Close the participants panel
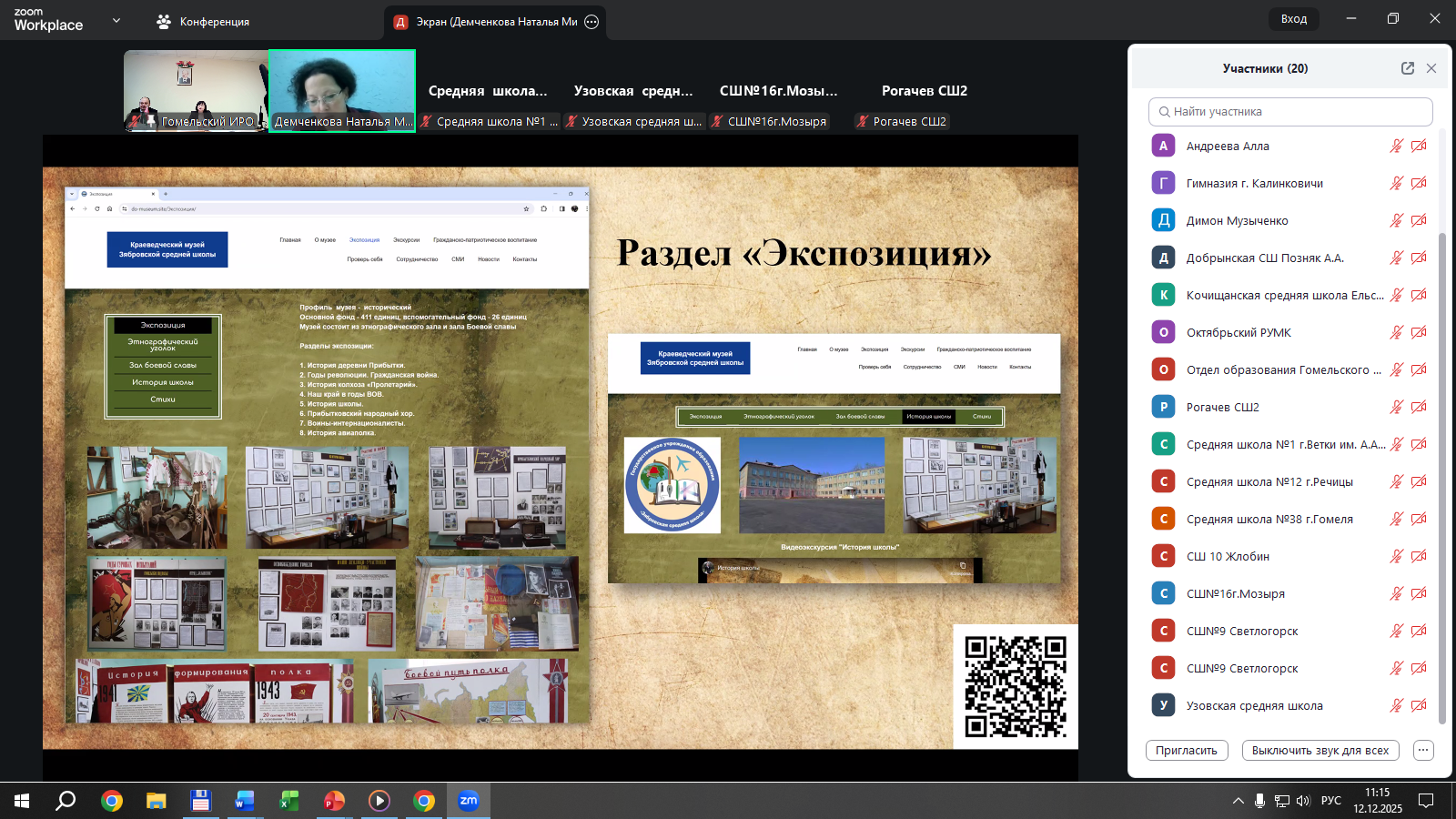 (1431, 68)
